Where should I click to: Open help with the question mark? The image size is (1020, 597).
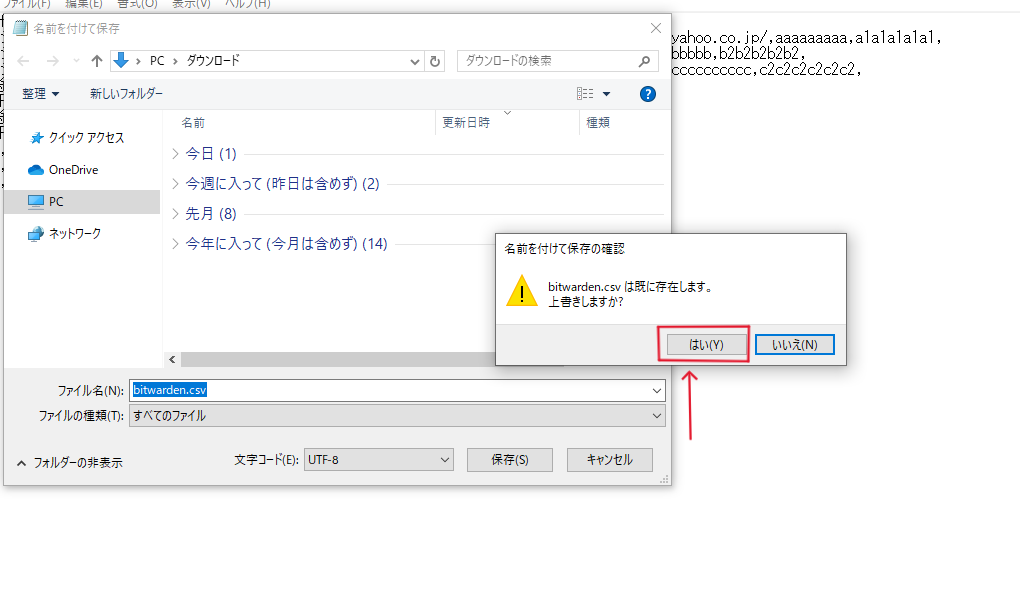coord(647,94)
